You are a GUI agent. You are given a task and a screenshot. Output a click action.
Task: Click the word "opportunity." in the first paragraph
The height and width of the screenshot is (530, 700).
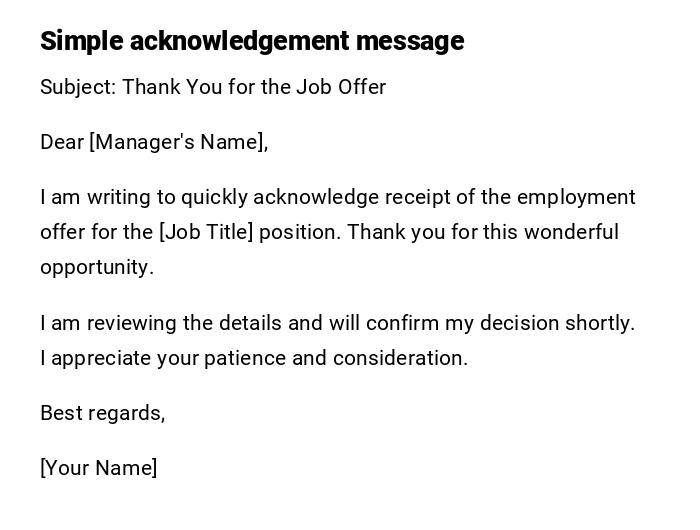(97, 268)
